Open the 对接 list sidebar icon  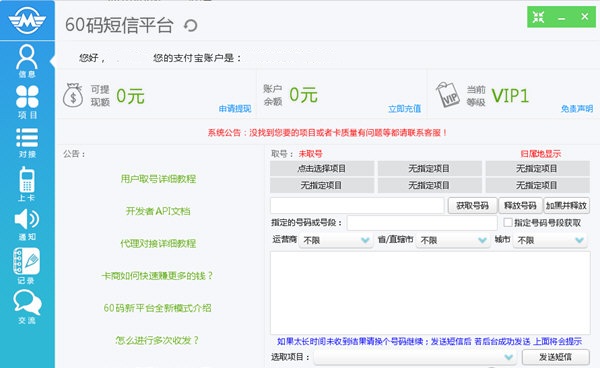click(x=27, y=143)
